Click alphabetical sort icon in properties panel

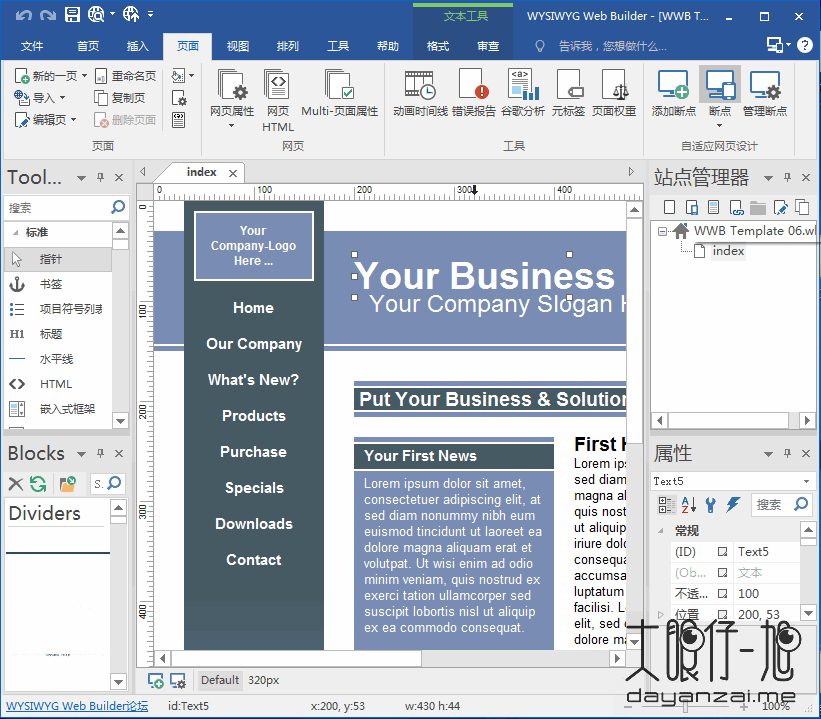(689, 504)
